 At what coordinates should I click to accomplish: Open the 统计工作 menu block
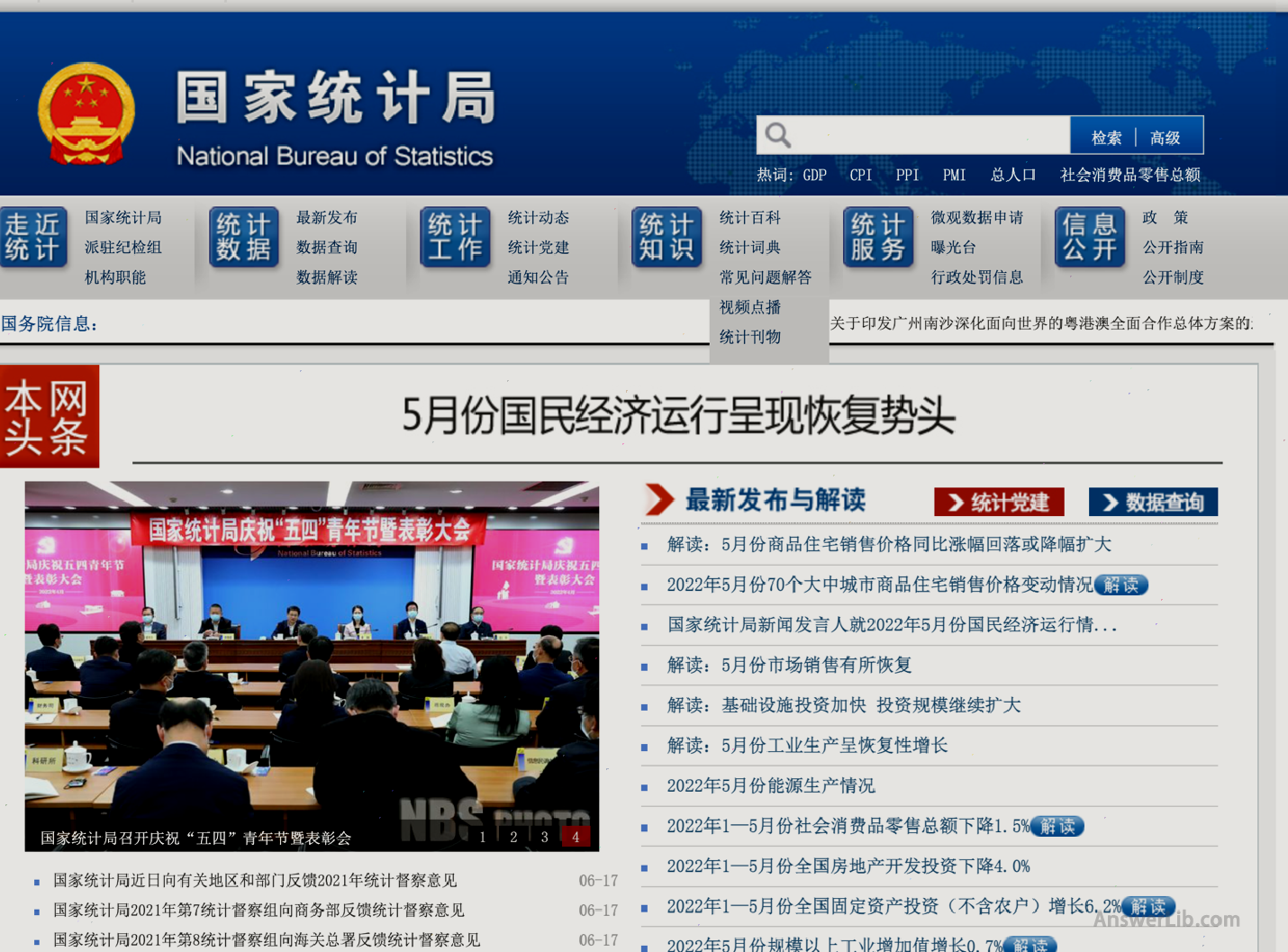pyautogui.click(x=456, y=237)
